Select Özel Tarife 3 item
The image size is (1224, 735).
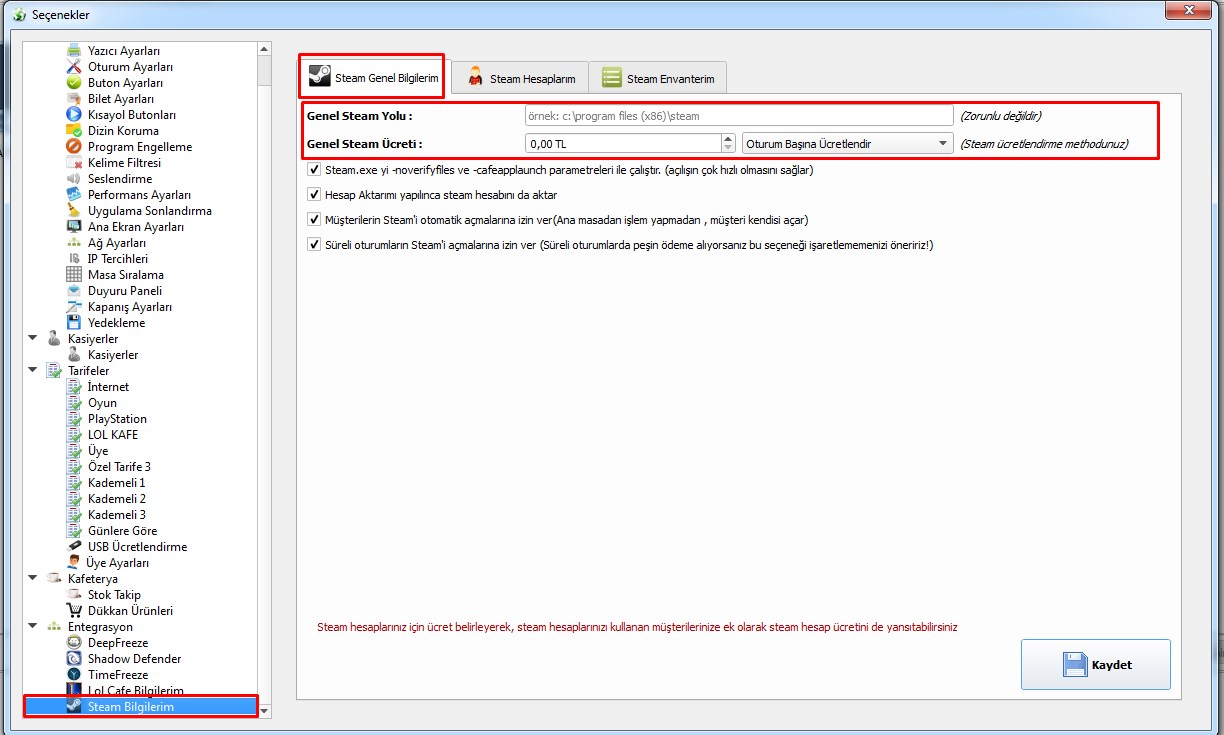pyautogui.click(x=119, y=467)
